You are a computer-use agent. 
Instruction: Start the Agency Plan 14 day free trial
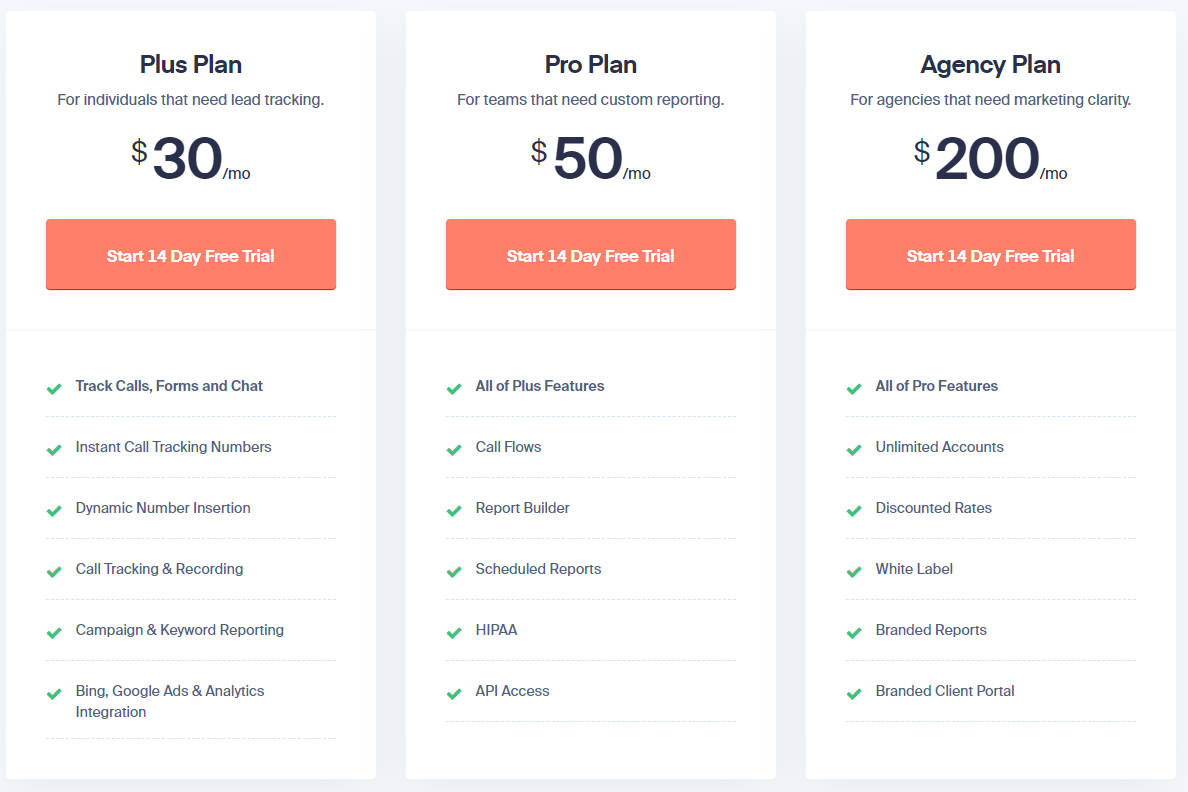pos(991,255)
